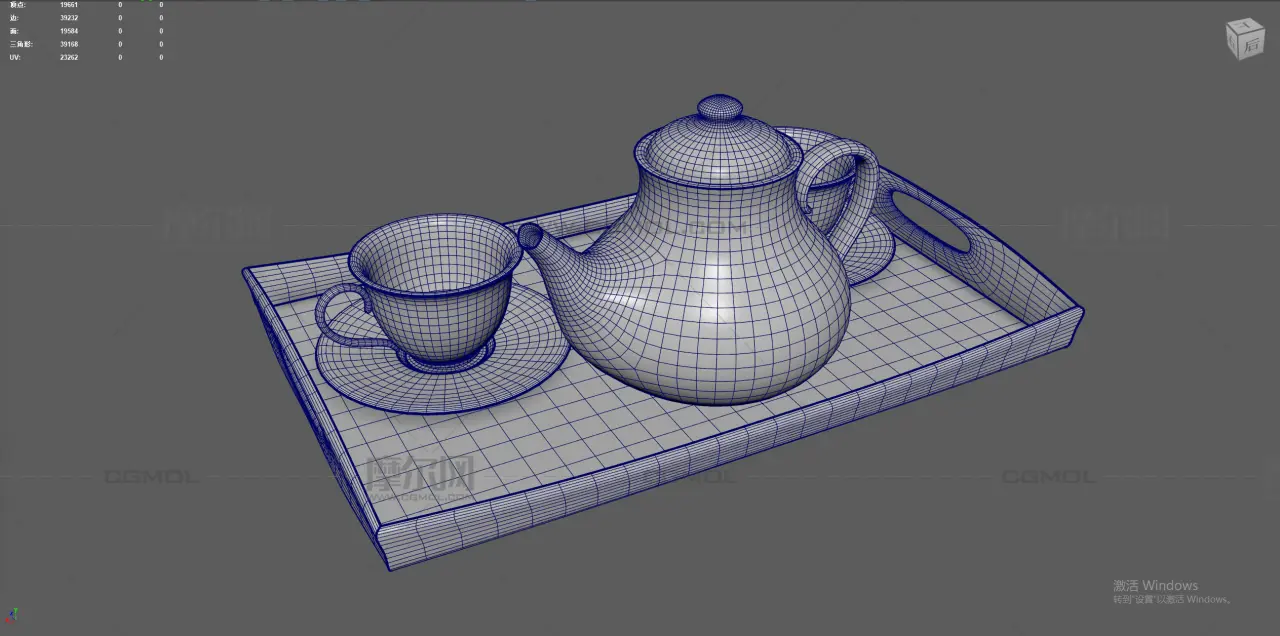Click the edge count value 39232
The width and height of the screenshot is (1280, 636).
point(69,18)
